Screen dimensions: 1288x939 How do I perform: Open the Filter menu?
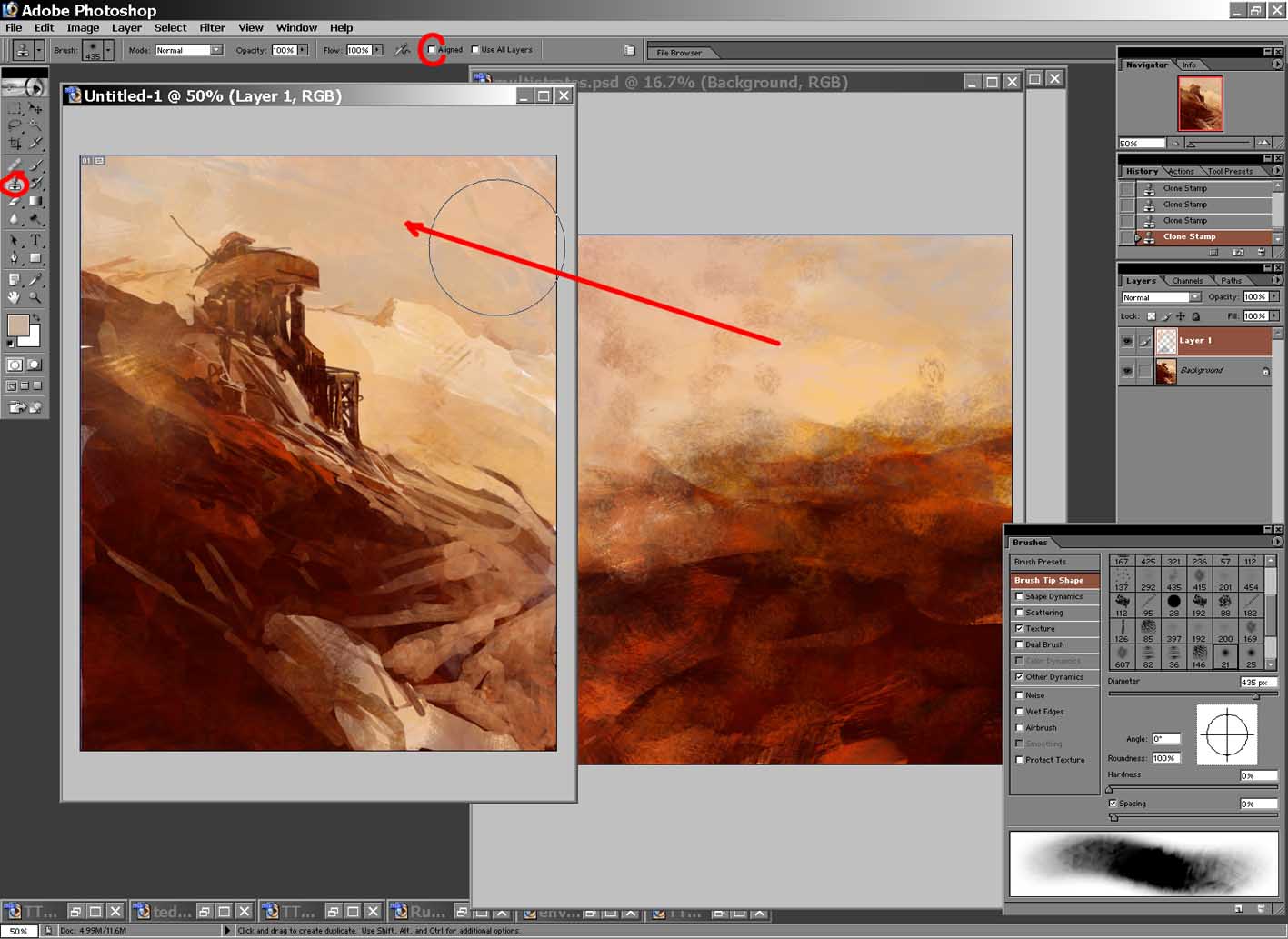pos(212,28)
